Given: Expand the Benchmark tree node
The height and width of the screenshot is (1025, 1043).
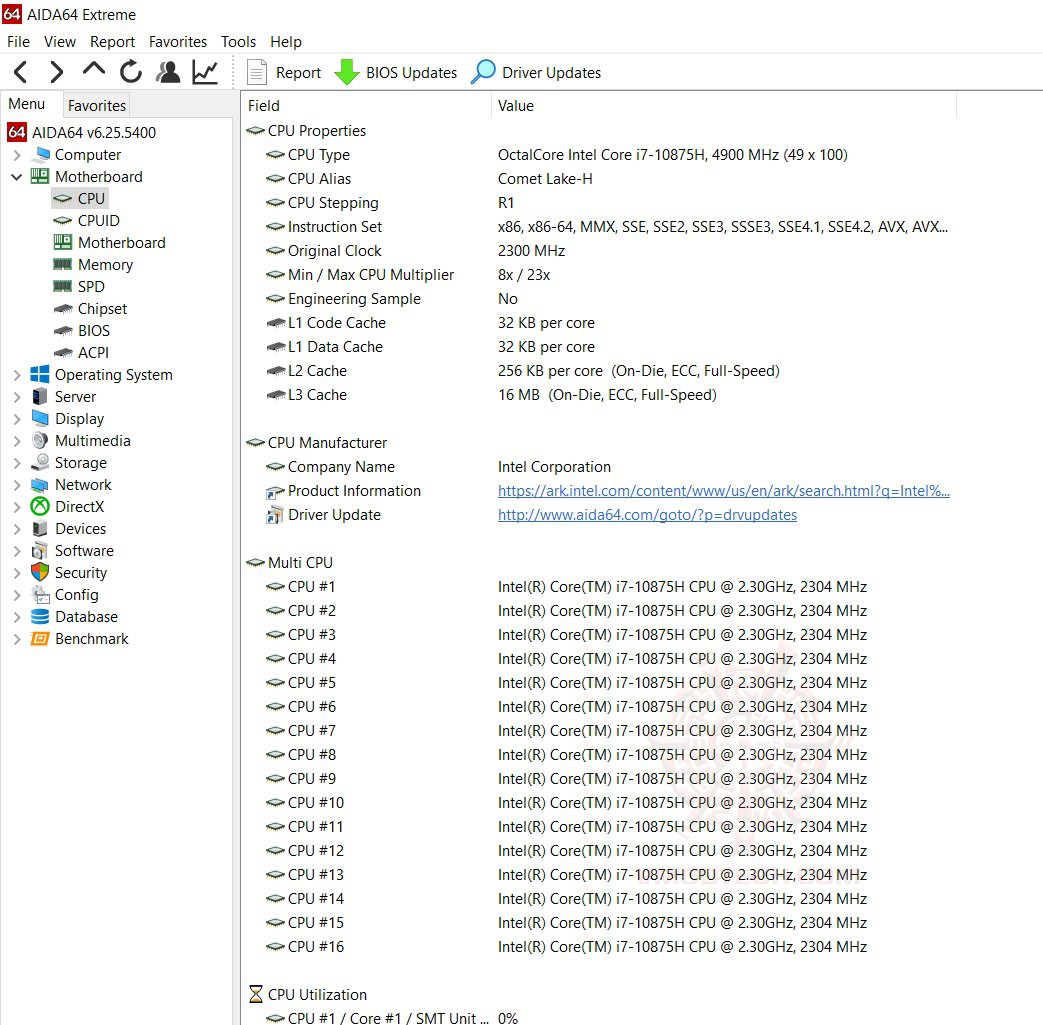Looking at the screenshot, I should [17, 639].
